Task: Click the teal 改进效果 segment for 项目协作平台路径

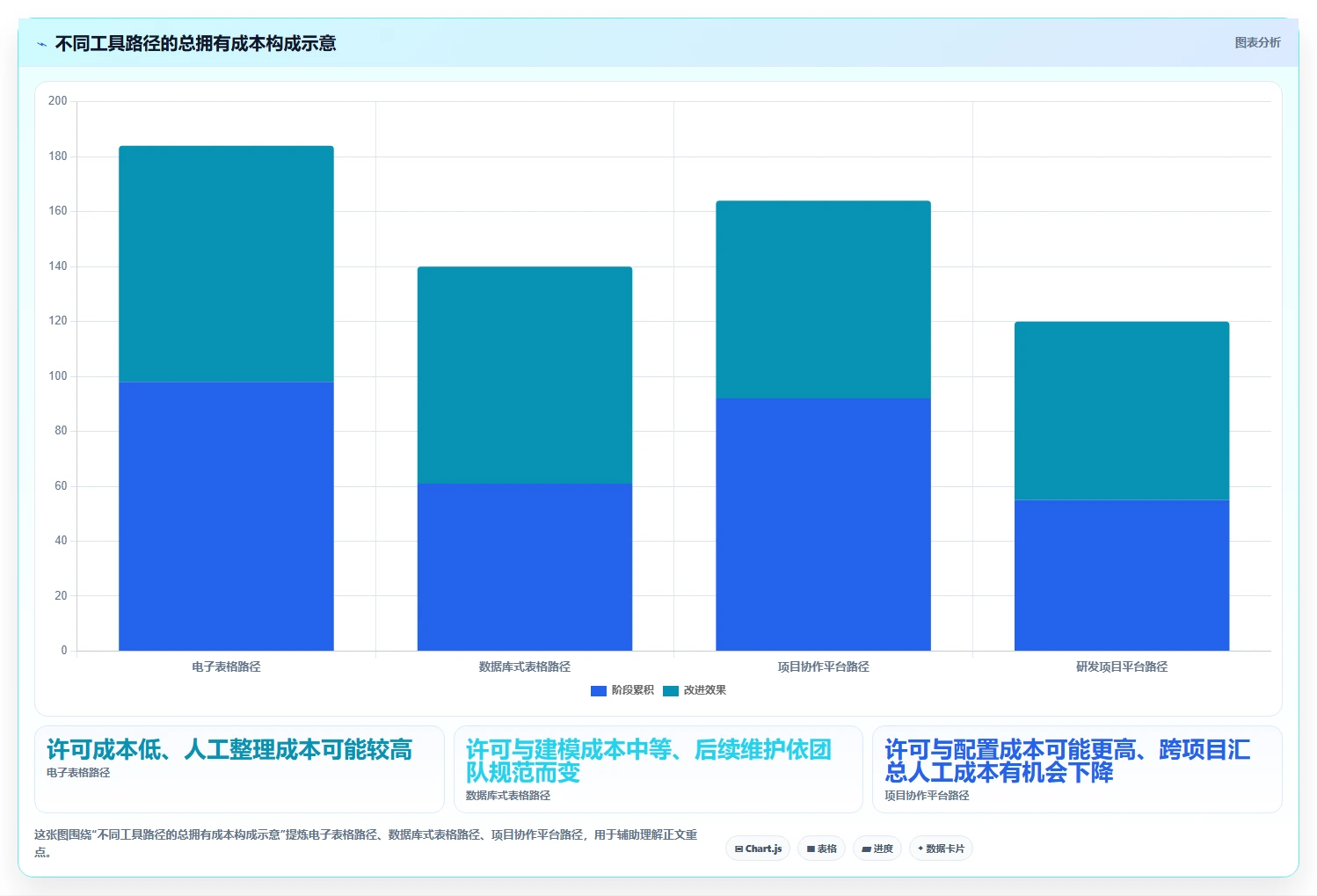Action: (823, 300)
